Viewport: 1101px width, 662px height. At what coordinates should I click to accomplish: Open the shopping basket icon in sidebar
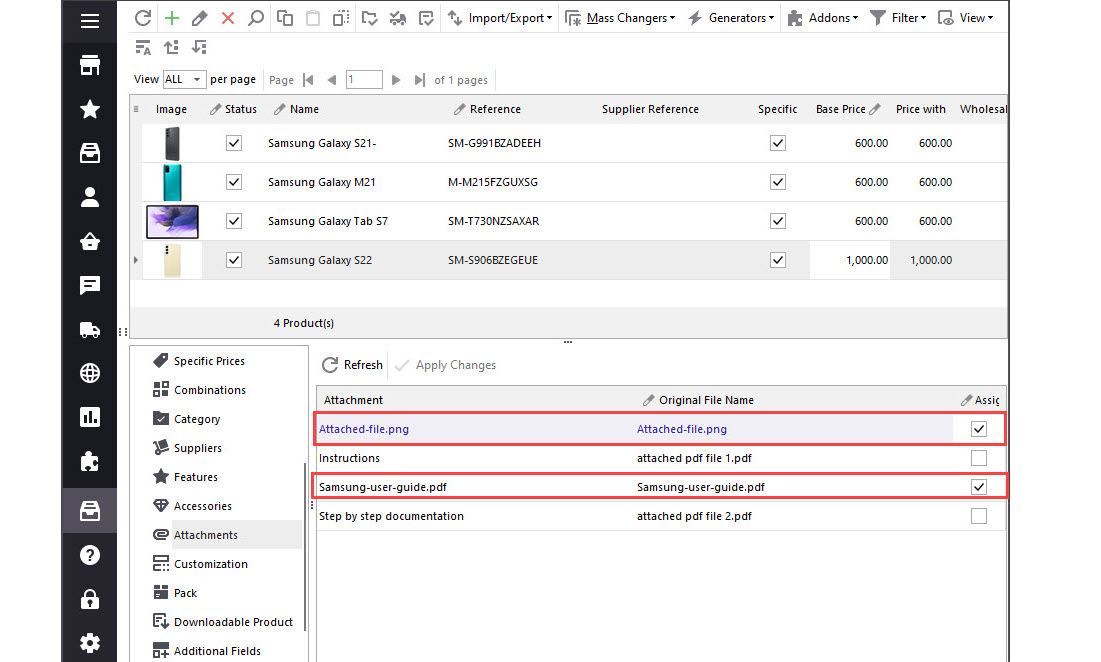[90, 241]
